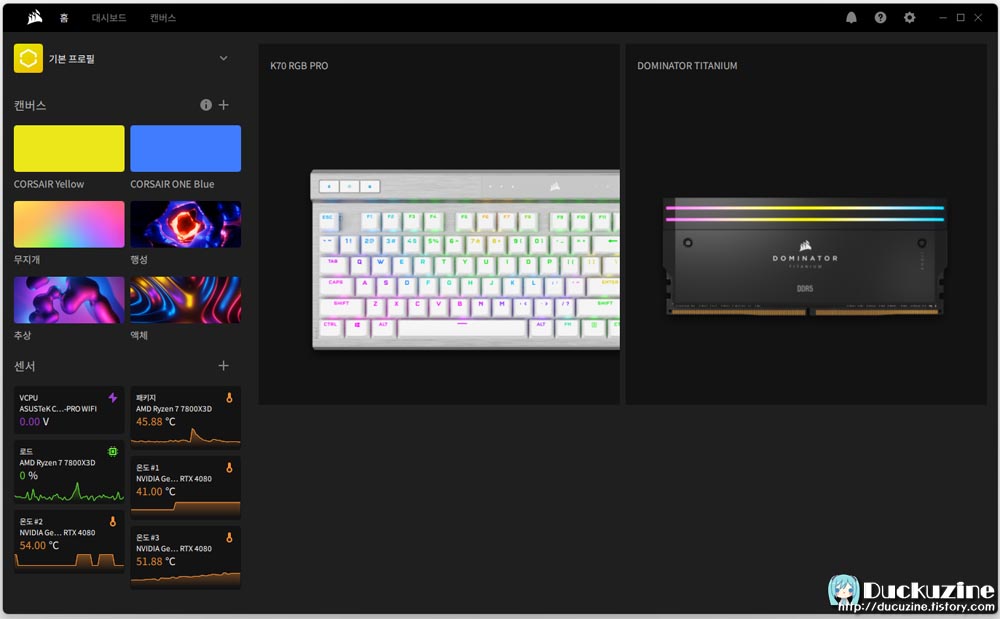
Task: Click the yellow 기본 프로필 profile icon
Action: pyautogui.click(x=28, y=59)
